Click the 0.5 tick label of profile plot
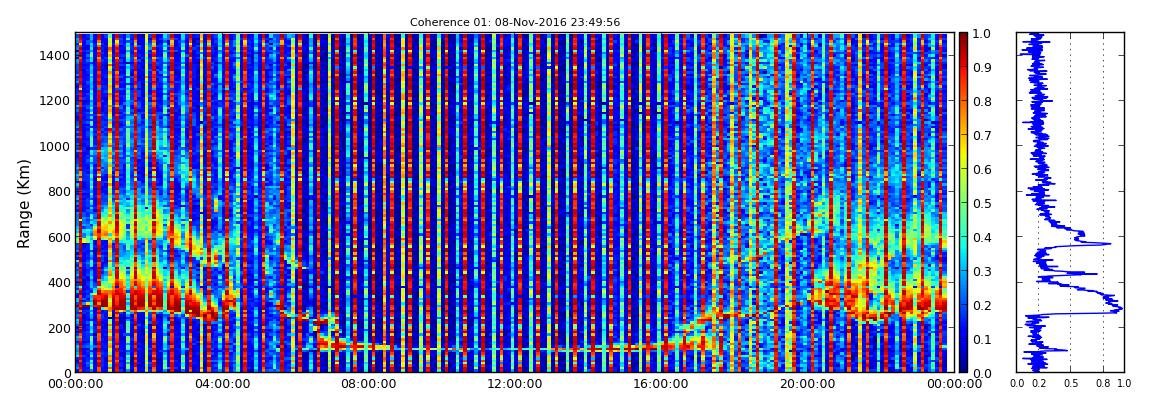Screen dimensions: 1150x407 coord(1071,384)
